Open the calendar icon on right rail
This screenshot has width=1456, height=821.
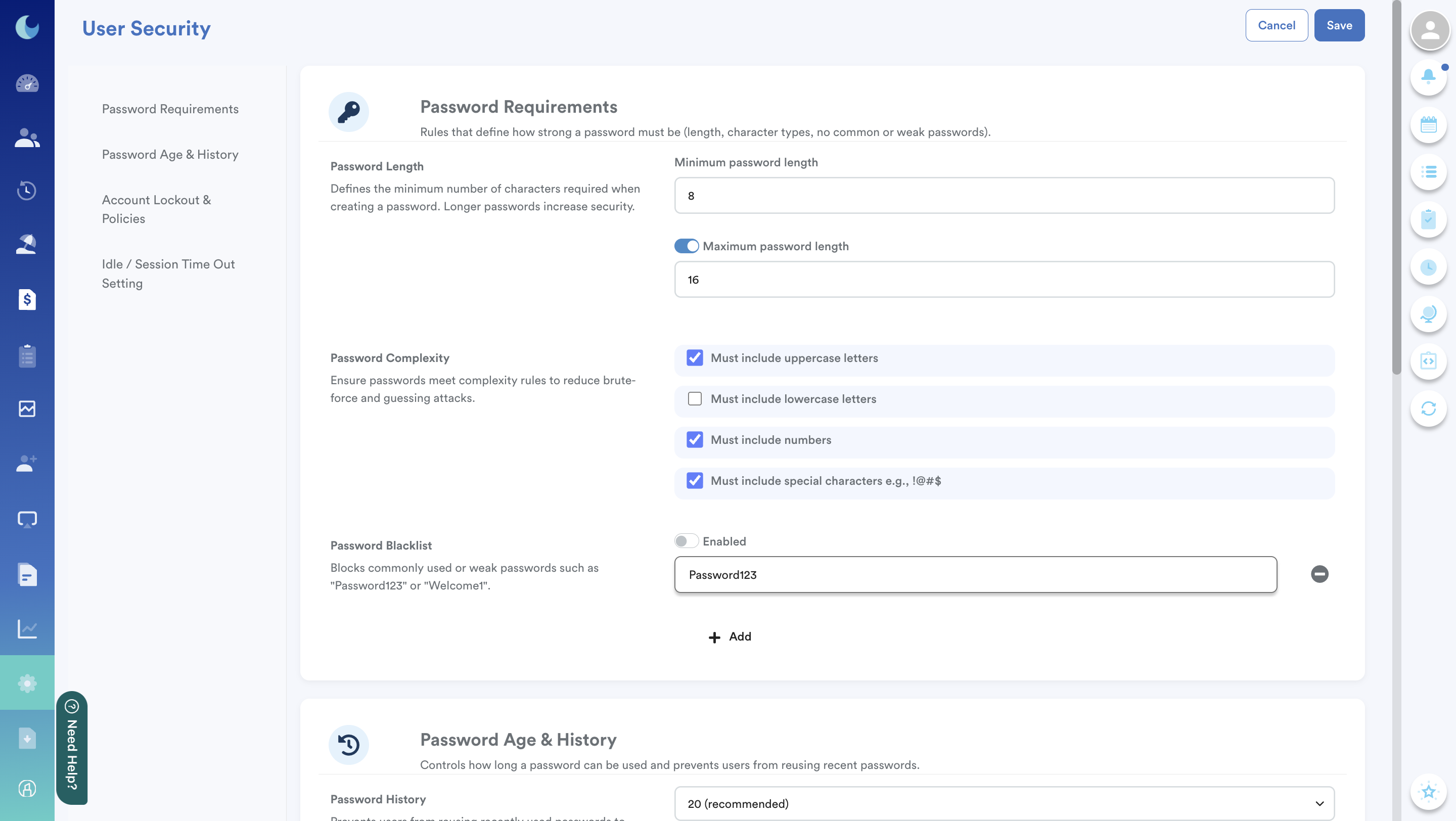point(1428,124)
